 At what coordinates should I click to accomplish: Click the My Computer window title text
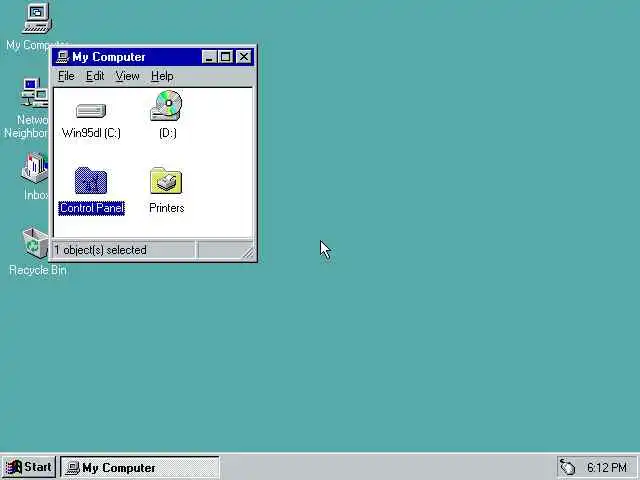click(x=109, y=57)
